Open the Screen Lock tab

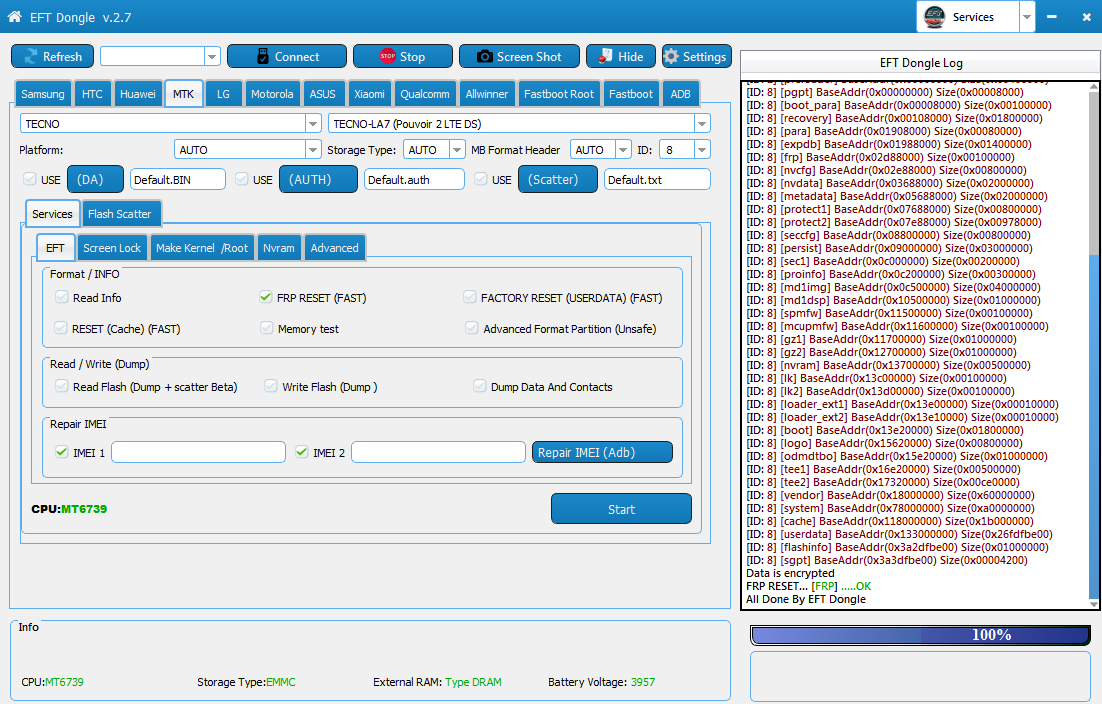pyautogui.click(x=112, y=247)
